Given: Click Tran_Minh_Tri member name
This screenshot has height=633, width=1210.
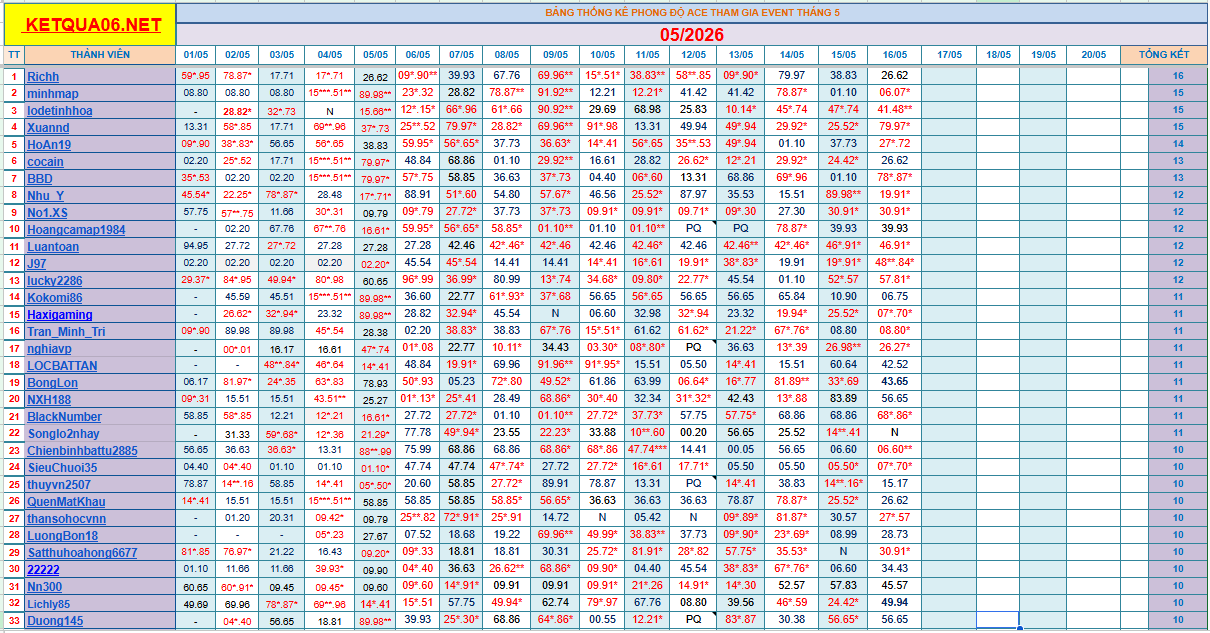Looking at the screenshot, I should coord(66,331).
